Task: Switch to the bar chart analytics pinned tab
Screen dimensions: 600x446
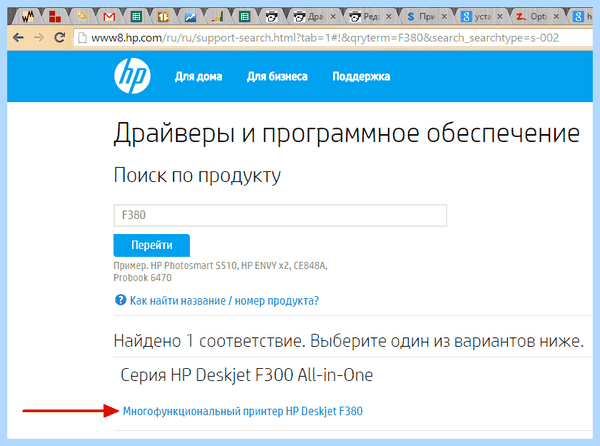Action: click(217, 17)
